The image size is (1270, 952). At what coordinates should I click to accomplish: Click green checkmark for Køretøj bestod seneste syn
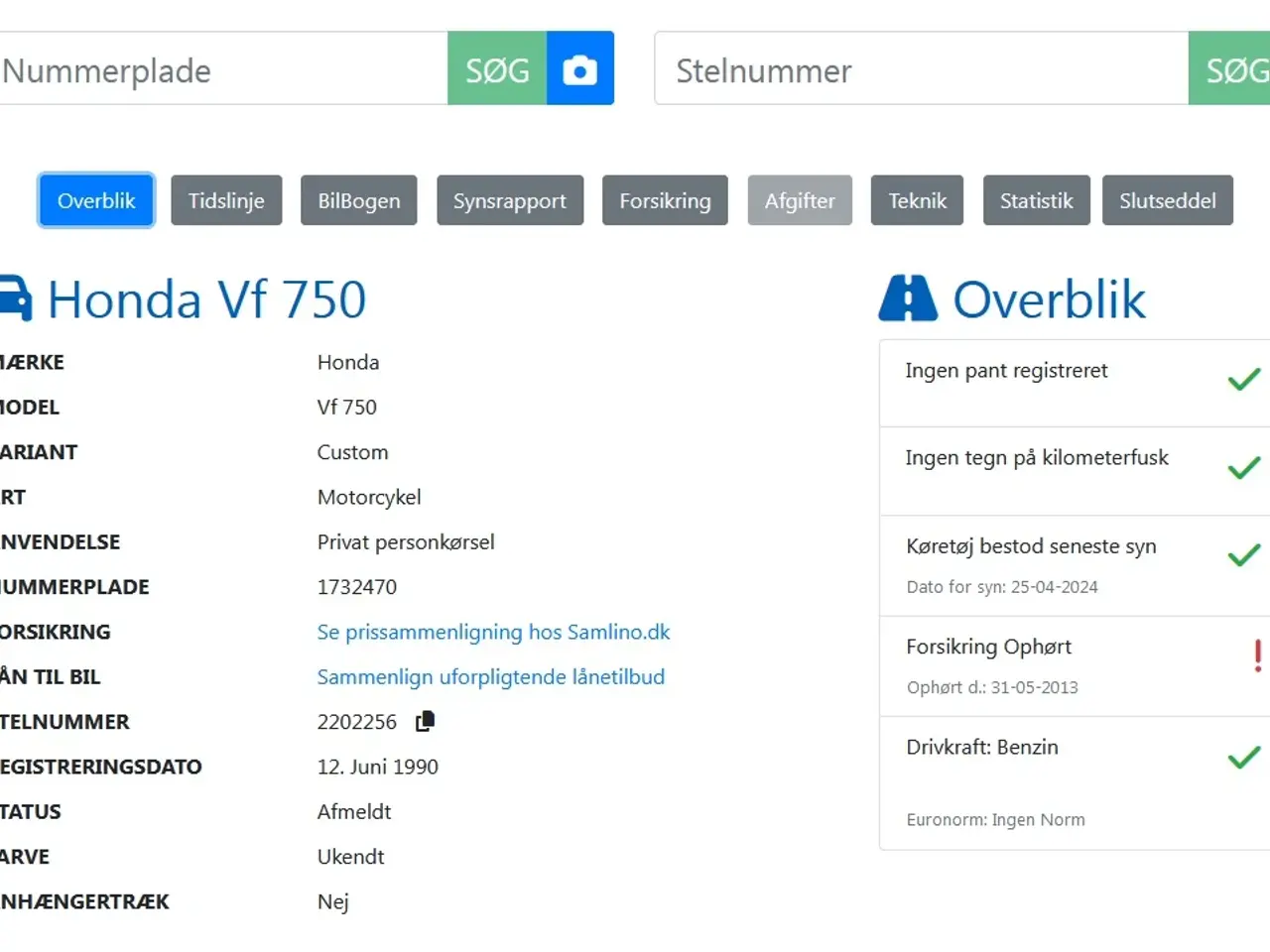point(1243,554)
